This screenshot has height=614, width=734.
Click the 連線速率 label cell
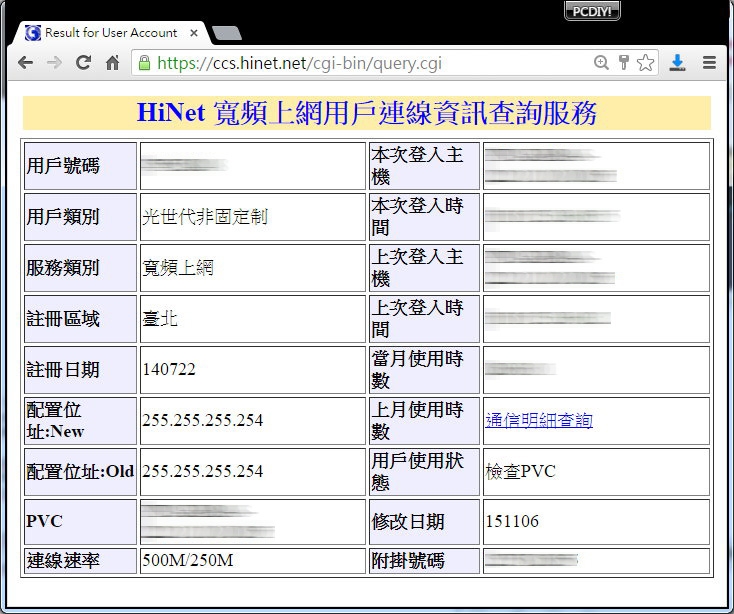(80, 561)
